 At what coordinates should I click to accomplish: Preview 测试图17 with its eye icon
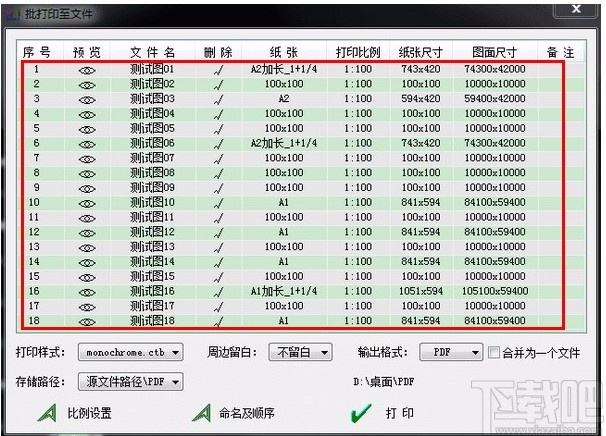click(x=87, y=307)
